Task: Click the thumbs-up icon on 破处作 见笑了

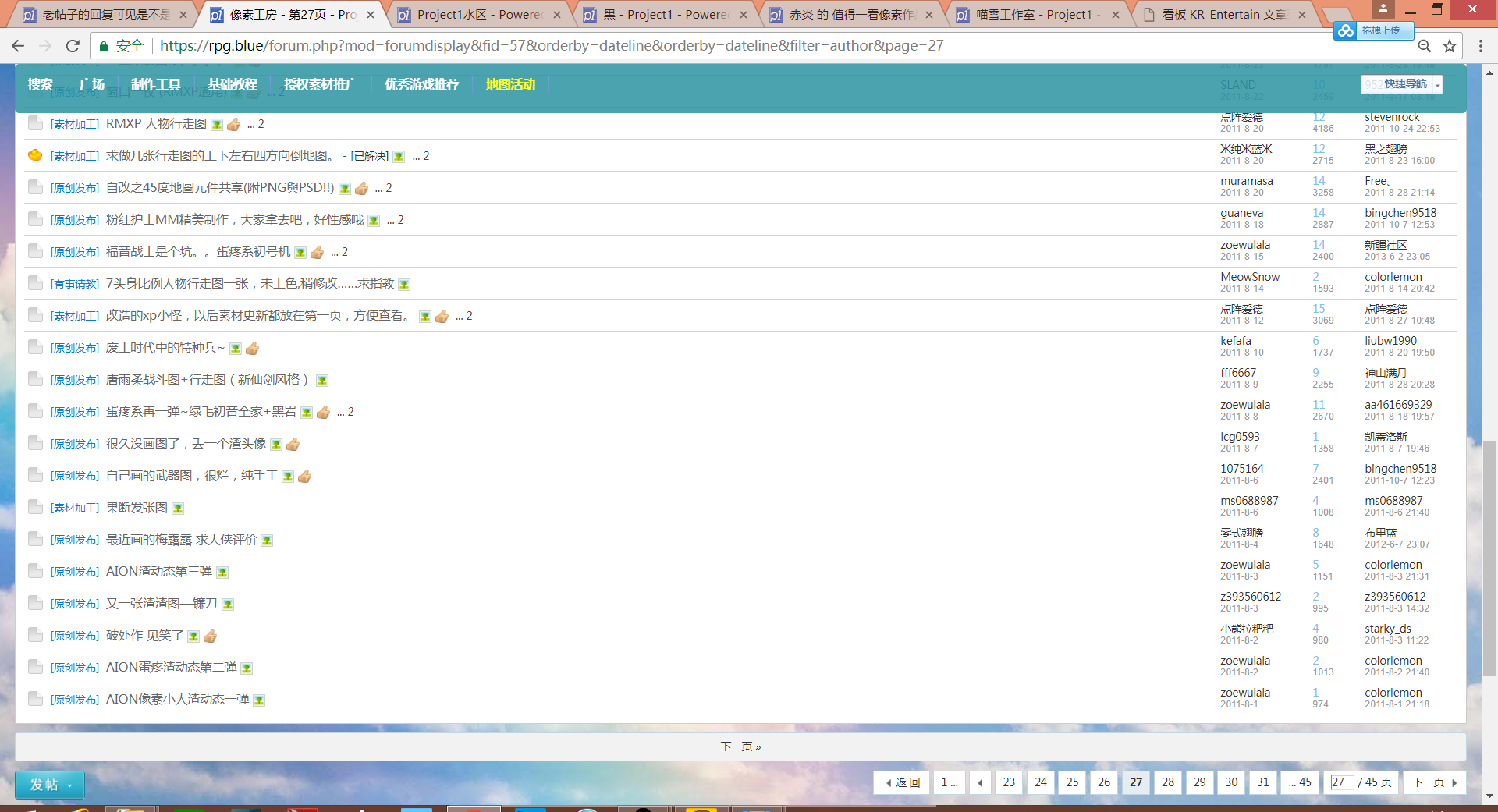Action: [210, 636]
